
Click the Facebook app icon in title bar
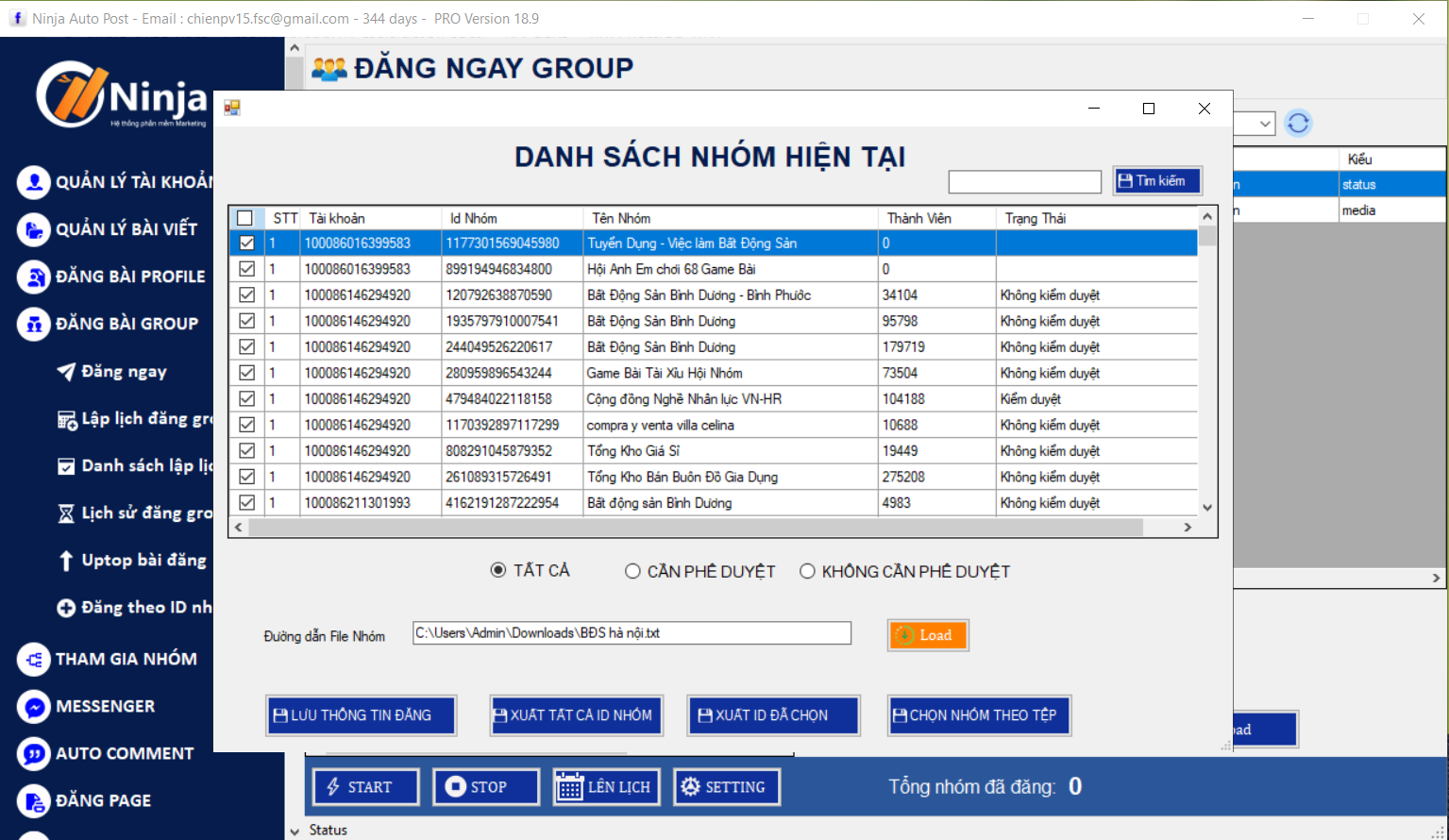(x=17, y=18)
